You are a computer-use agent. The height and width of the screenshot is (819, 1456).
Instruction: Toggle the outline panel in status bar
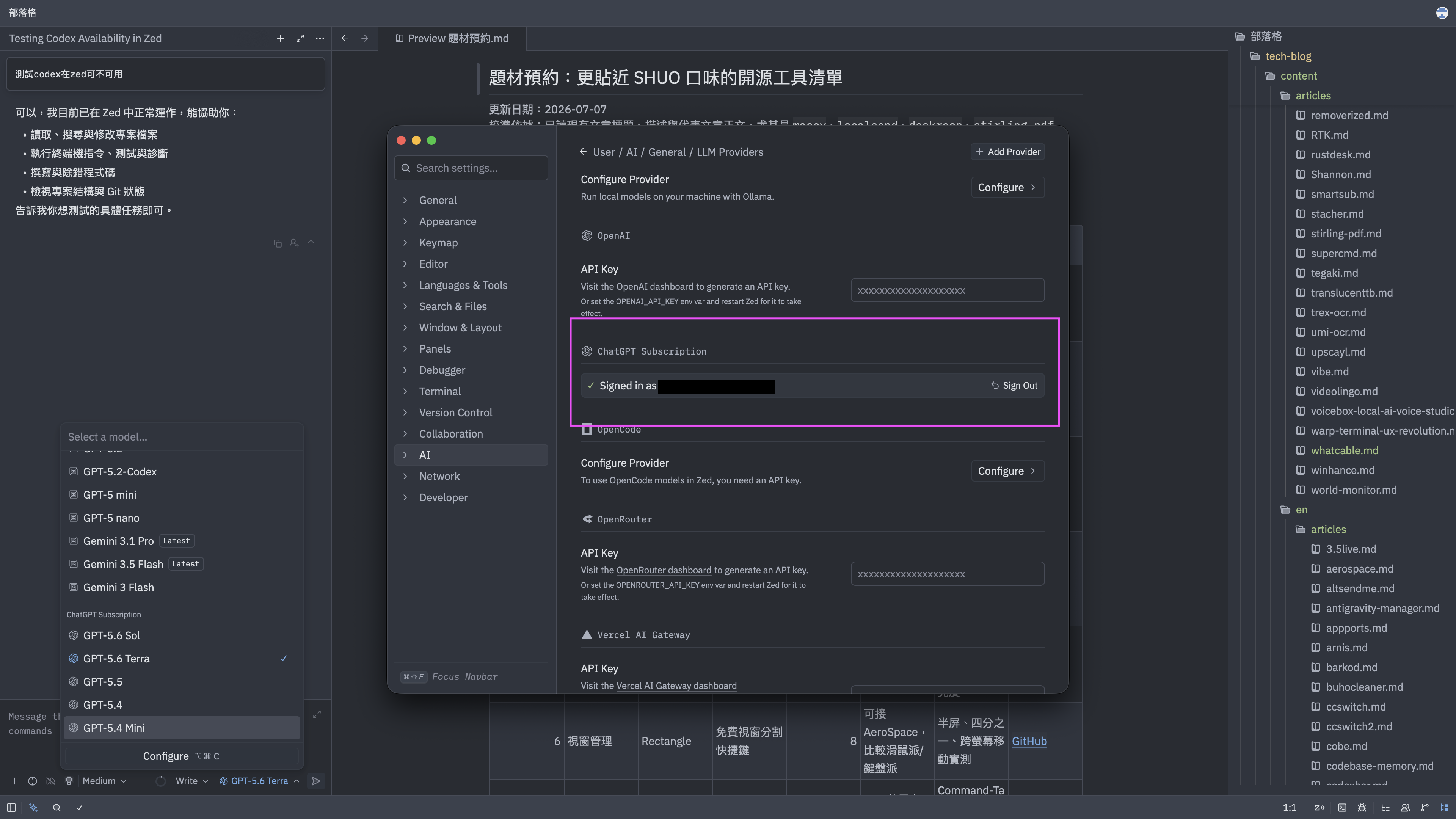coord(1385,807)
